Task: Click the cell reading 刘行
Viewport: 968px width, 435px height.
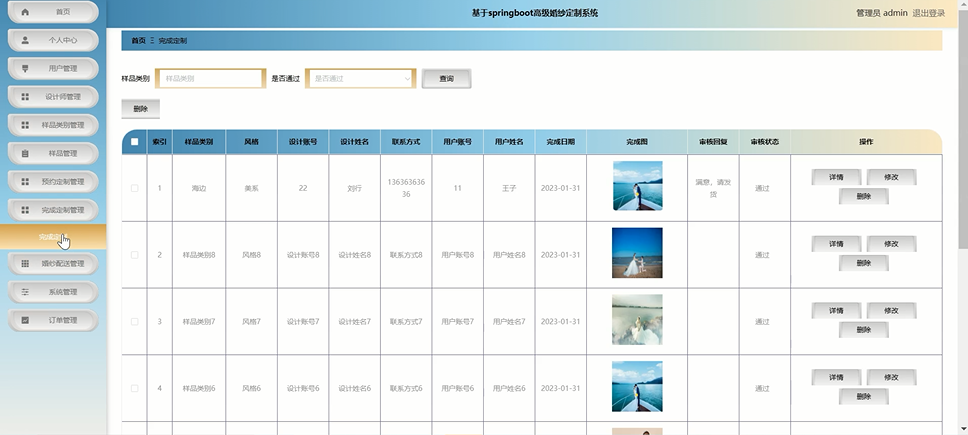Action: click(x=354, y=188)
